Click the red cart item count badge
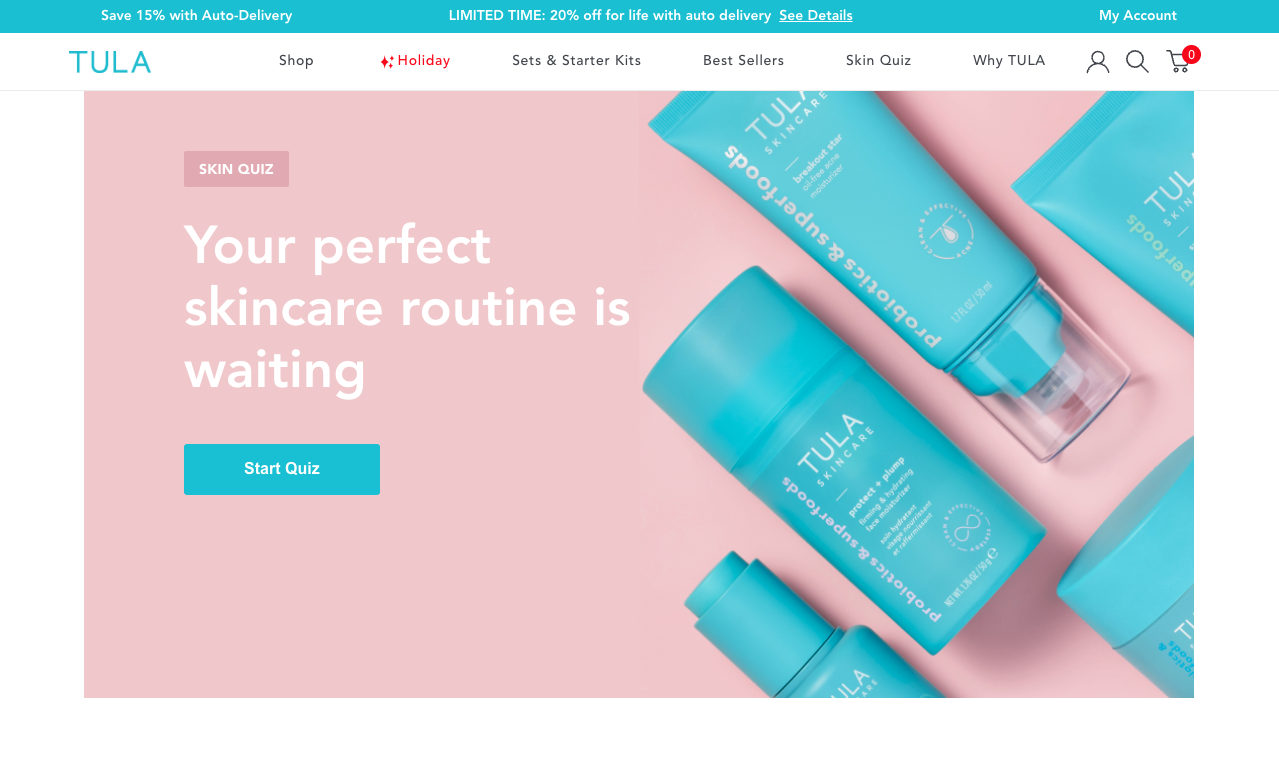 (x=1191, y=54)
